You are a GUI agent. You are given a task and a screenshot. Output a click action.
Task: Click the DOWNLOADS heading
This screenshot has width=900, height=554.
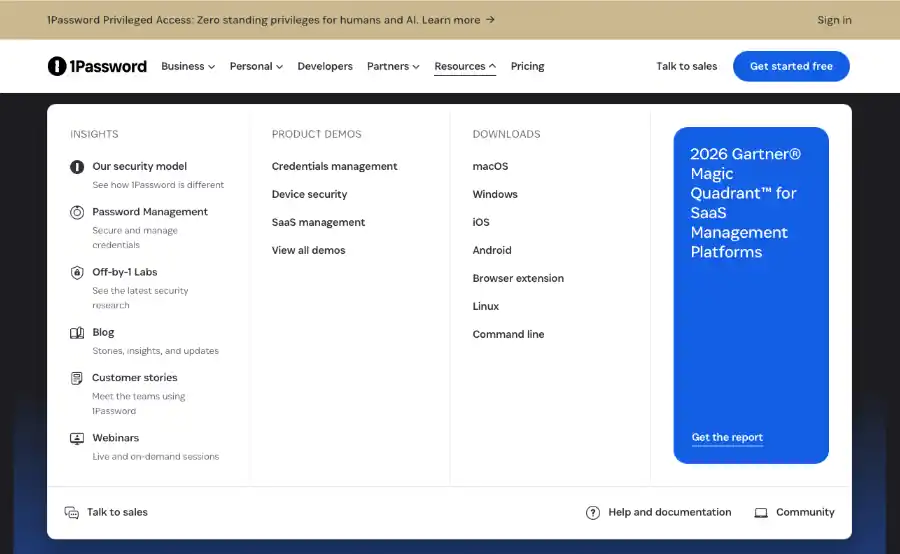pyautogui.click(x=506, y=134)
